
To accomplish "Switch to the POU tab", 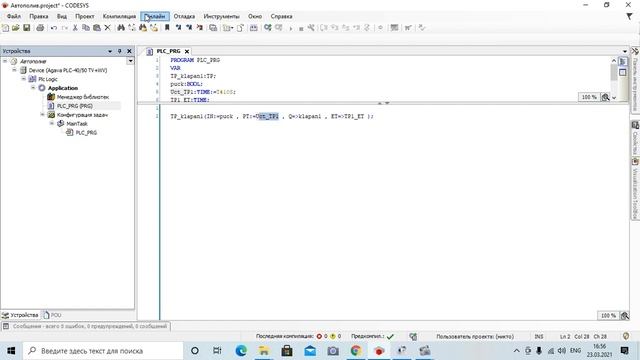I will [x=53, y=315].
